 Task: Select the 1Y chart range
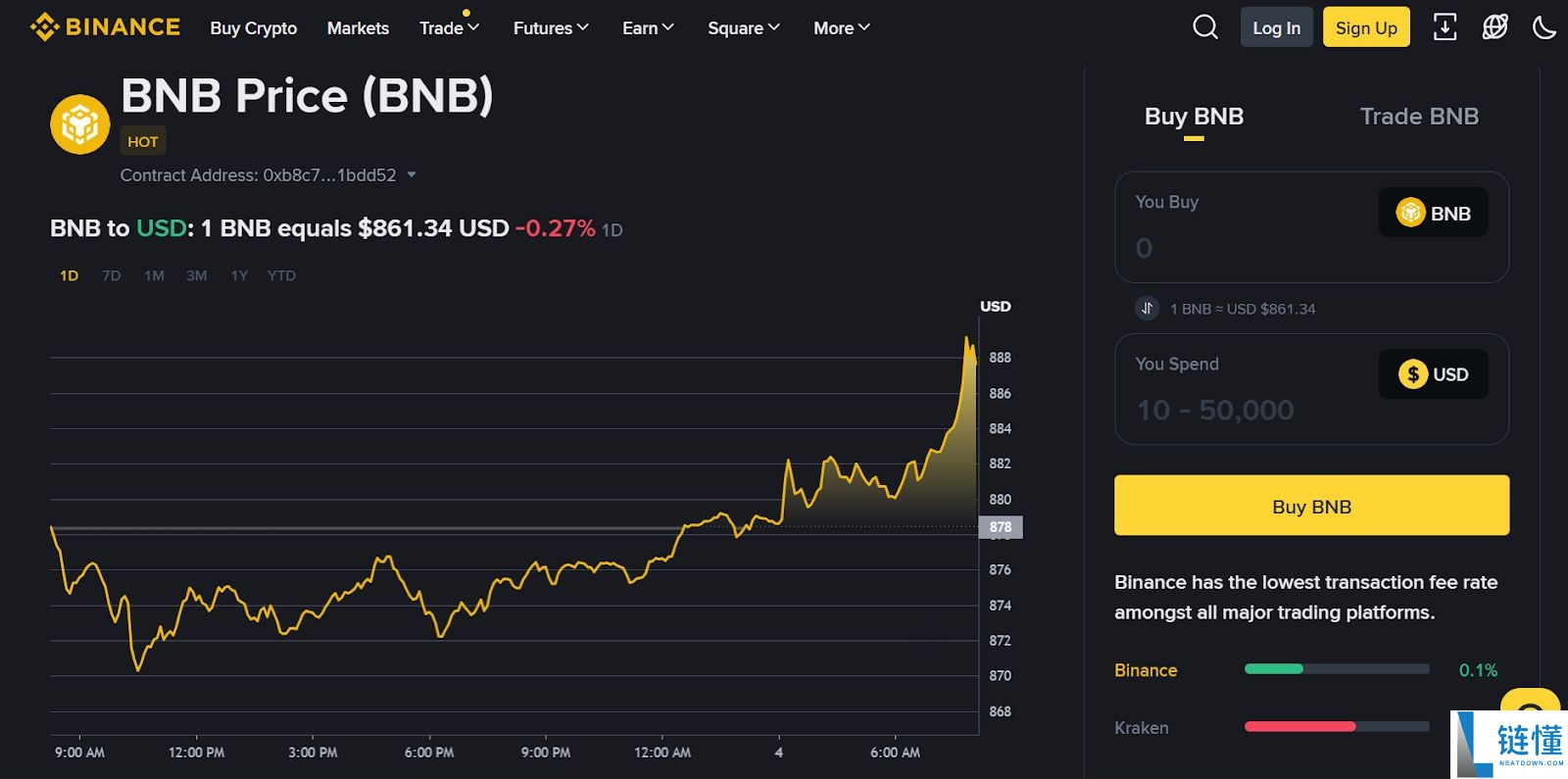click(239, 275)
